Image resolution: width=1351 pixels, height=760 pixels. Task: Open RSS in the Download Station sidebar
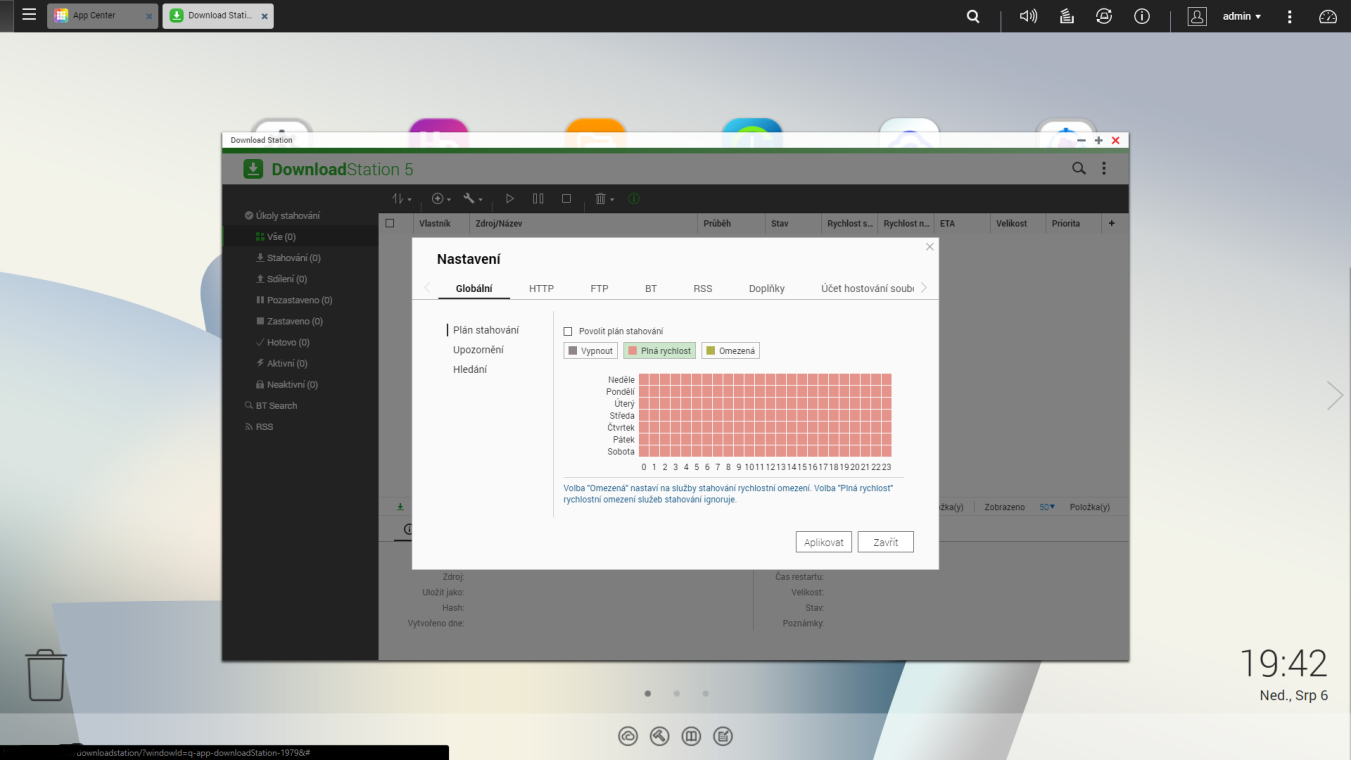(258, 427)
